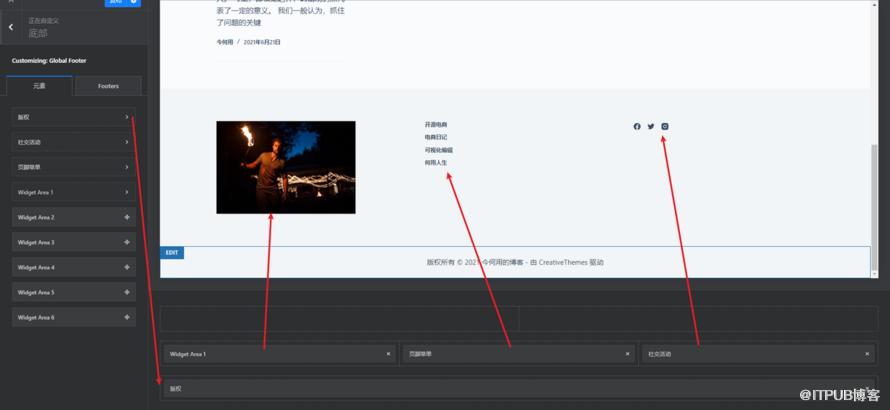Screen dimensions: 890x410
Task: Click the preview scrollbar down arrow
Action: 874,274
